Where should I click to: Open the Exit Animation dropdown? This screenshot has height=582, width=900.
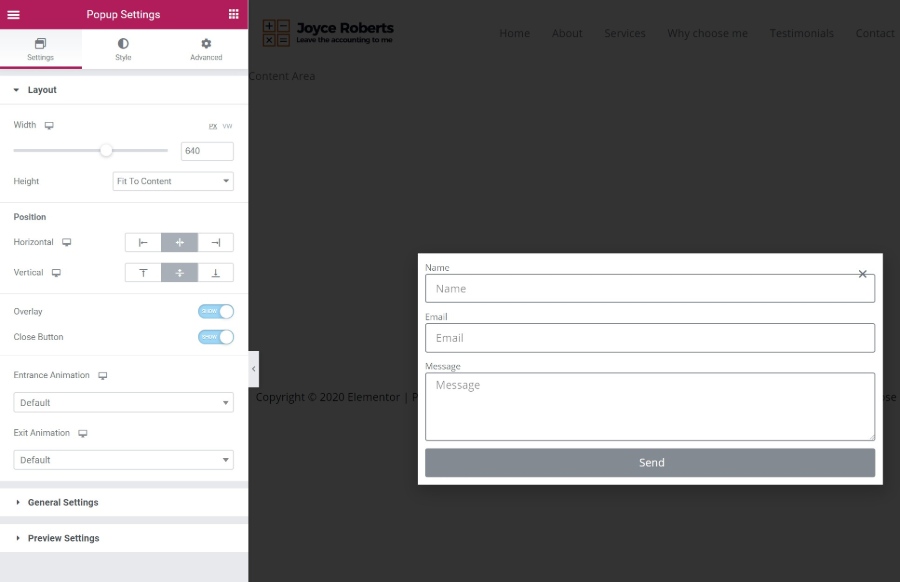tap(123, 460)
